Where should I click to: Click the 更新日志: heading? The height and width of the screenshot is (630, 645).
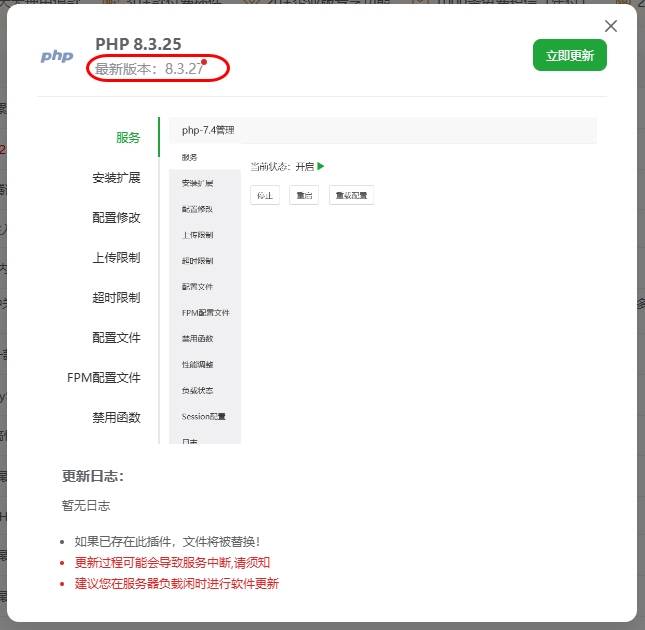93,476
